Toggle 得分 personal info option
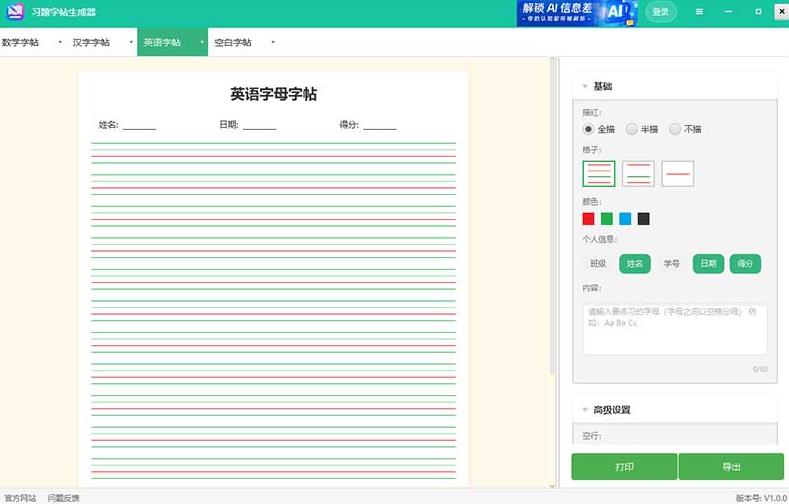789x504 pixels. (x=745, y=264)
